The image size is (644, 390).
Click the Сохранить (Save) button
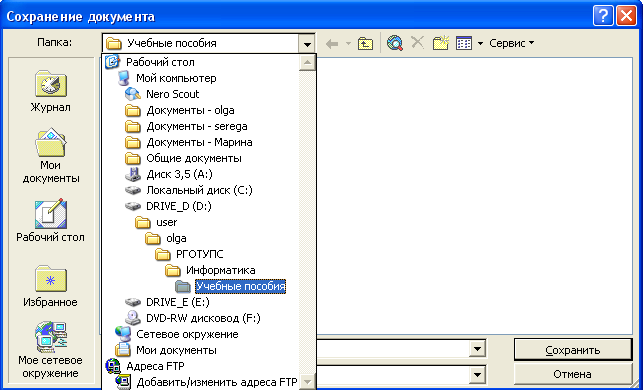tap(573, 350)
